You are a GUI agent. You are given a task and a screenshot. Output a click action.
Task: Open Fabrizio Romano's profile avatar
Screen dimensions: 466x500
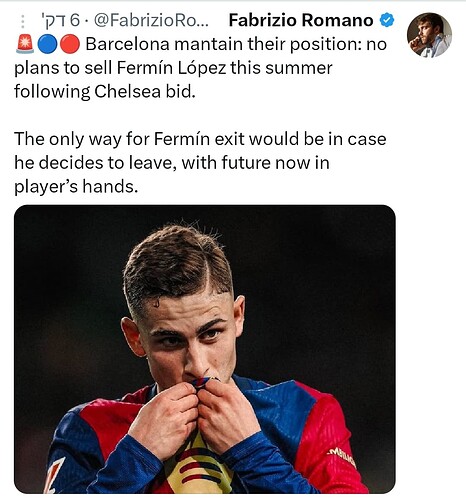point(429,35)
